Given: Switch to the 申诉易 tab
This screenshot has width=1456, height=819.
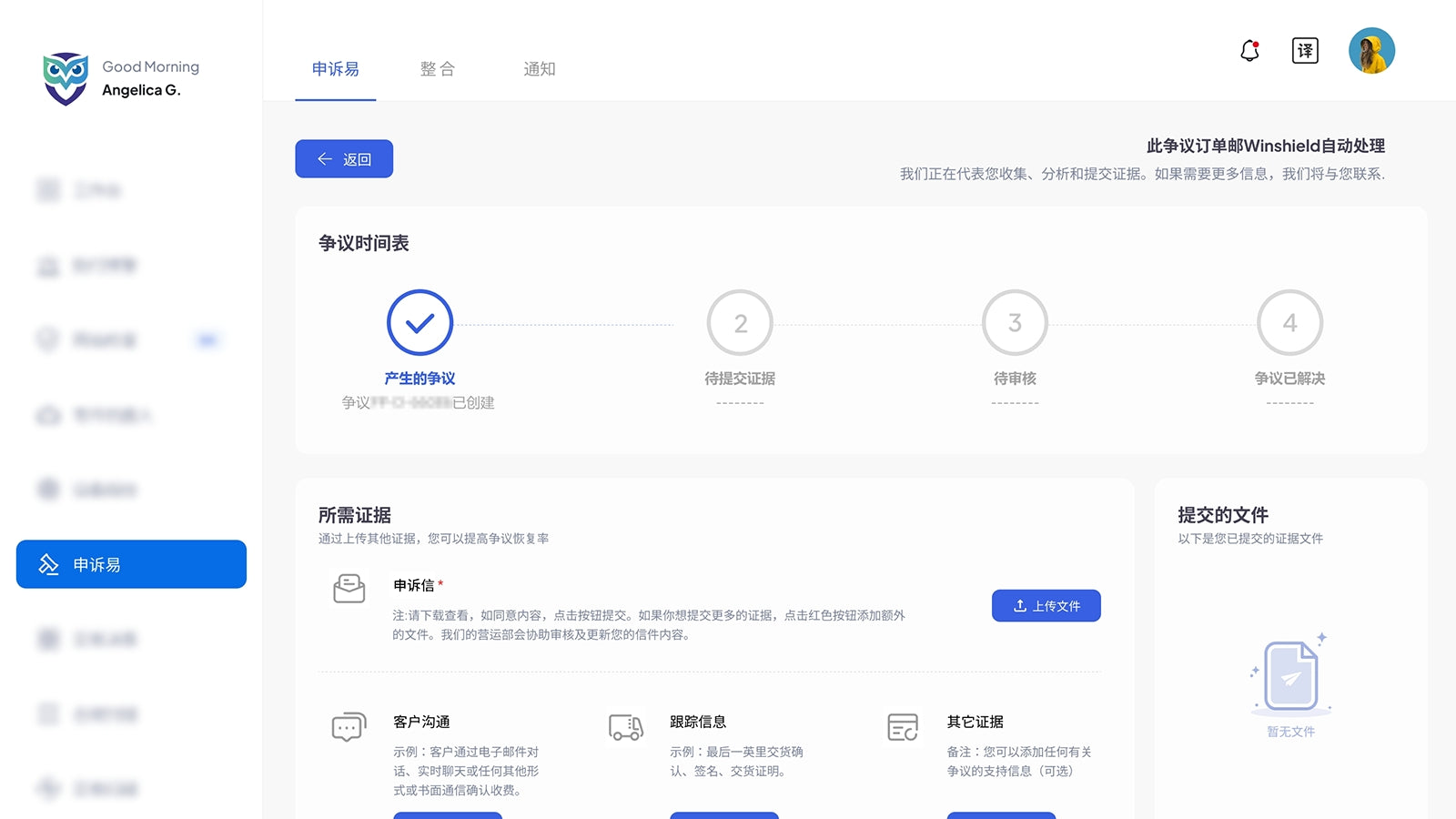Looking at the screenshot, I should [335, 69].
